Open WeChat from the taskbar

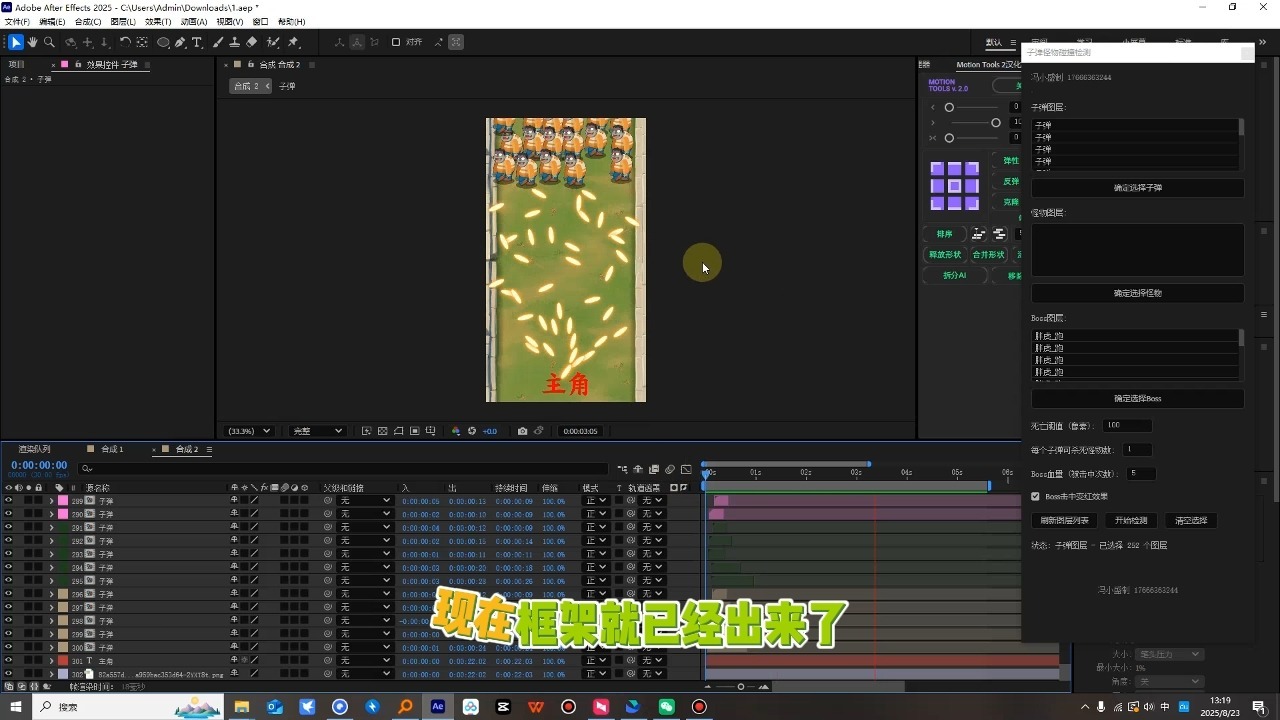tap(667, 707)
